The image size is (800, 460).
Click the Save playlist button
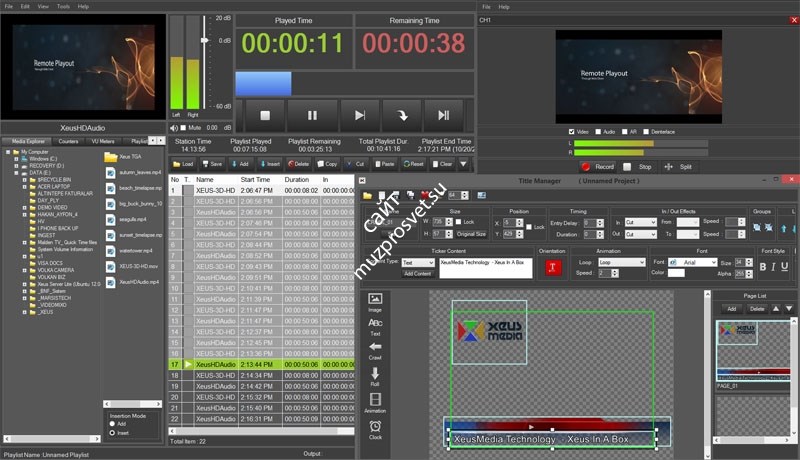[x=212, y=164]
